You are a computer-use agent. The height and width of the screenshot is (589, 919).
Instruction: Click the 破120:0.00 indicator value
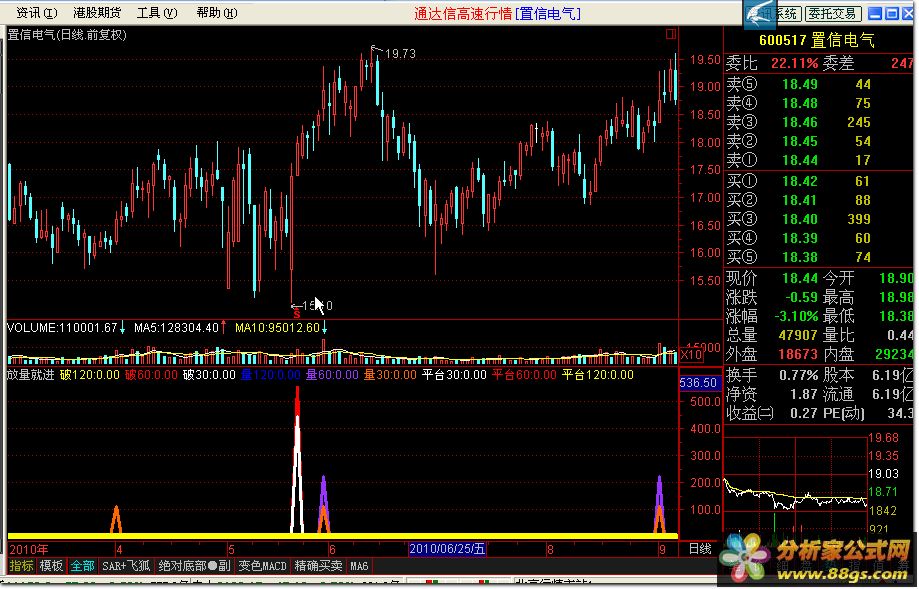click(x=90, y=375)
